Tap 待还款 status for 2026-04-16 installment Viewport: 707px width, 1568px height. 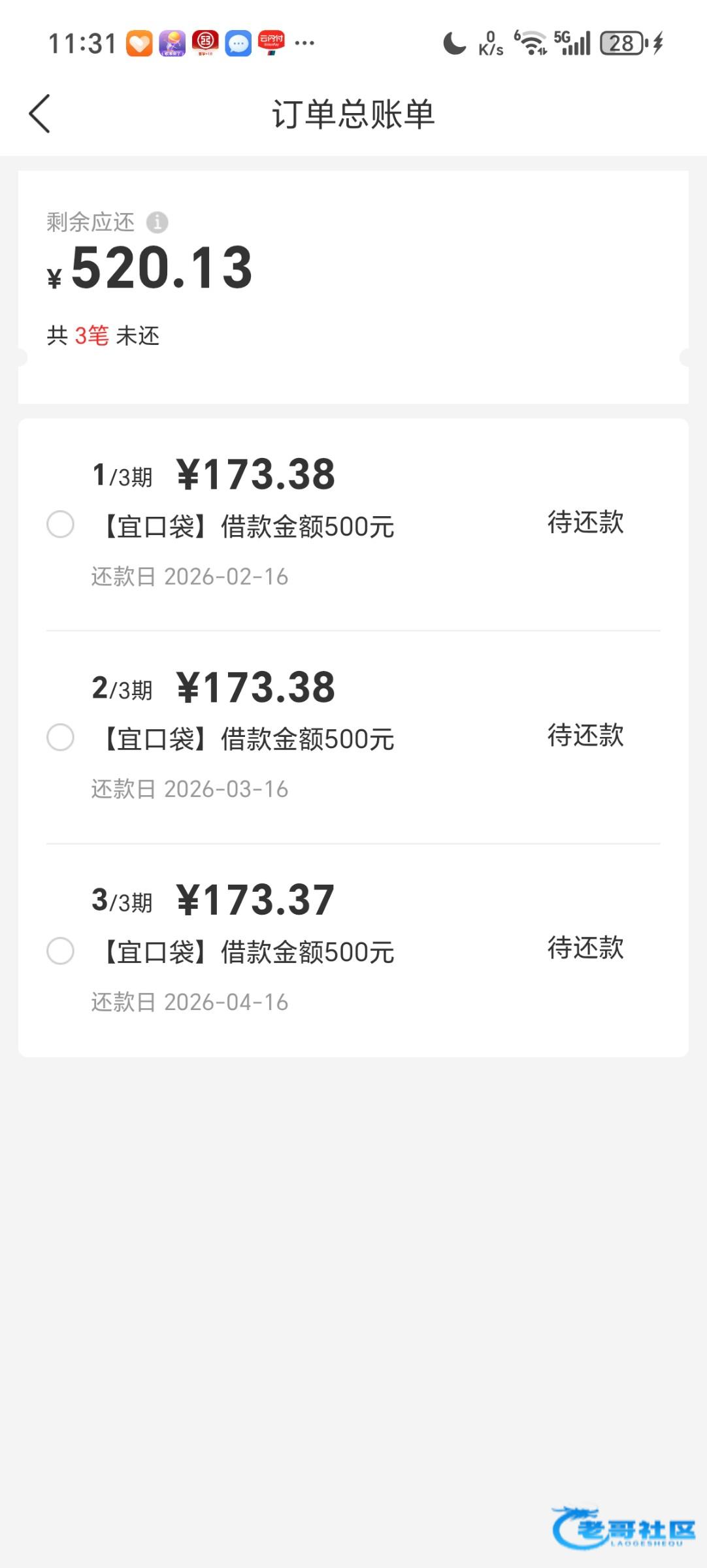click(x=585, y=948)
